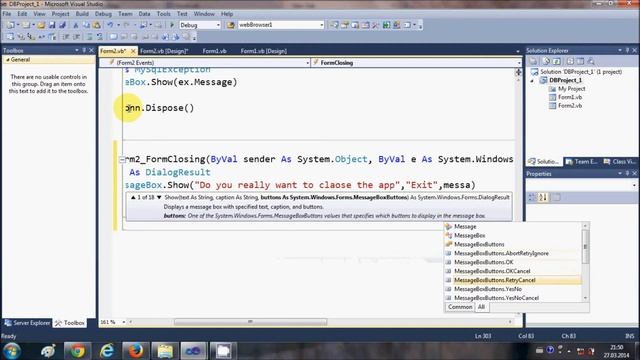Screen dimensions: 640x360
Task: Collapse the General group in Toolbox
Action: (x=7, y=60)
